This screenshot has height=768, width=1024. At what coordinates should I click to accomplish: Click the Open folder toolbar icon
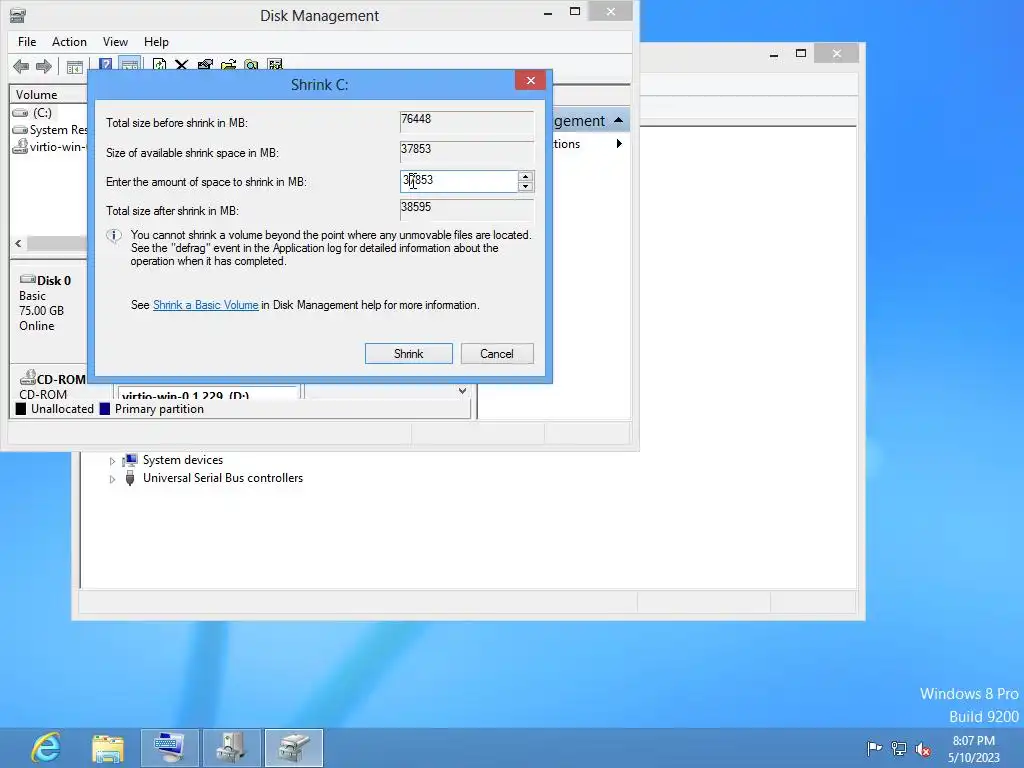(x=228, y=65)
